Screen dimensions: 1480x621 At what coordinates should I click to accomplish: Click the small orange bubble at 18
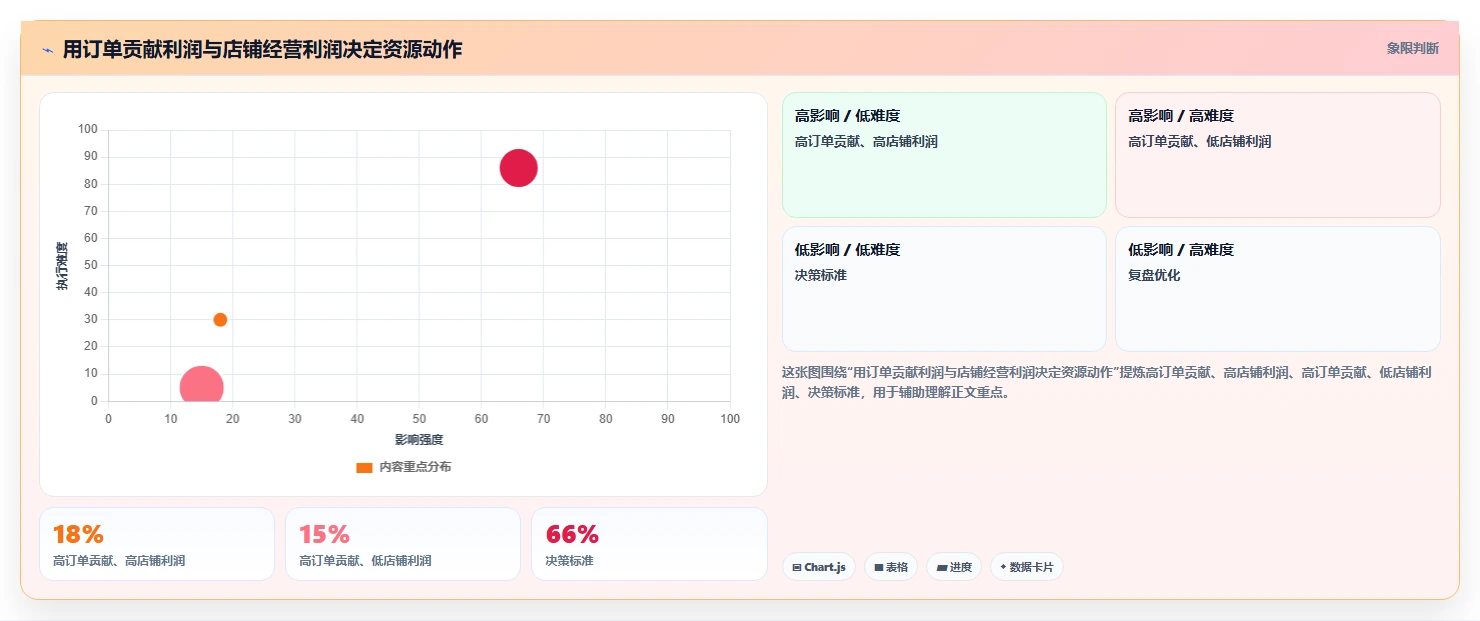220,320
